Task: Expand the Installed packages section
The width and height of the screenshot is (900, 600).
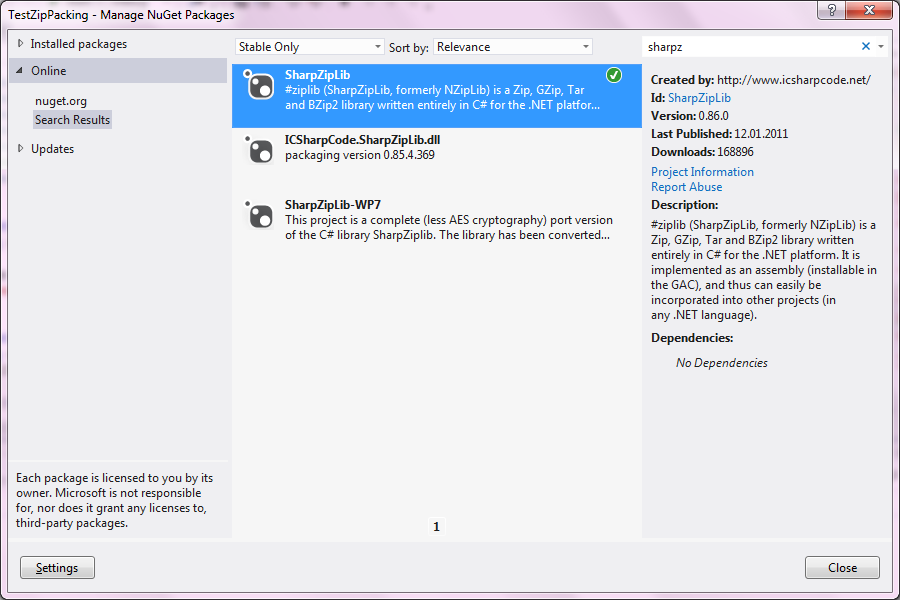Action: 79,43
